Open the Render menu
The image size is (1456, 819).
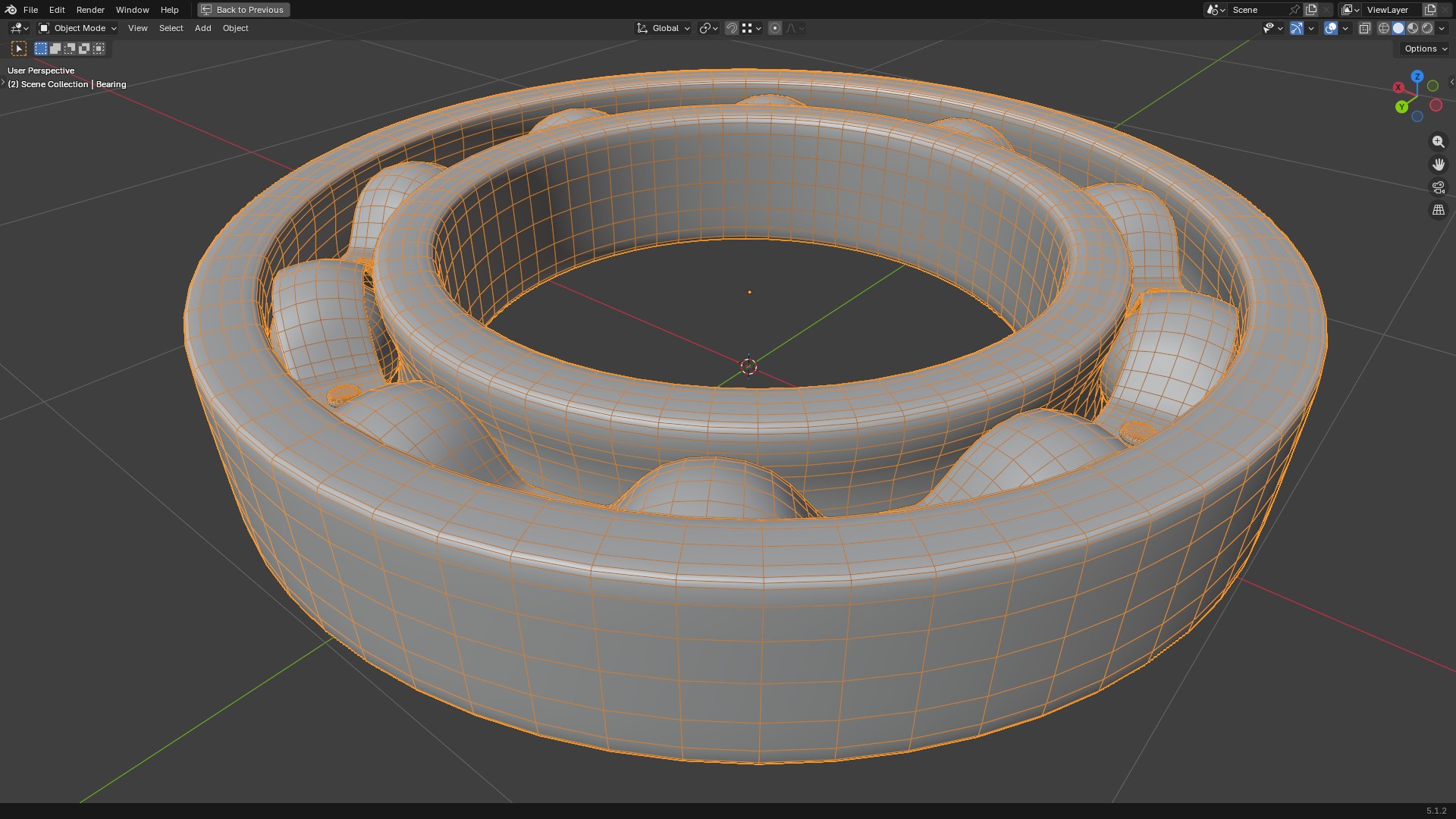pos(90,10)
